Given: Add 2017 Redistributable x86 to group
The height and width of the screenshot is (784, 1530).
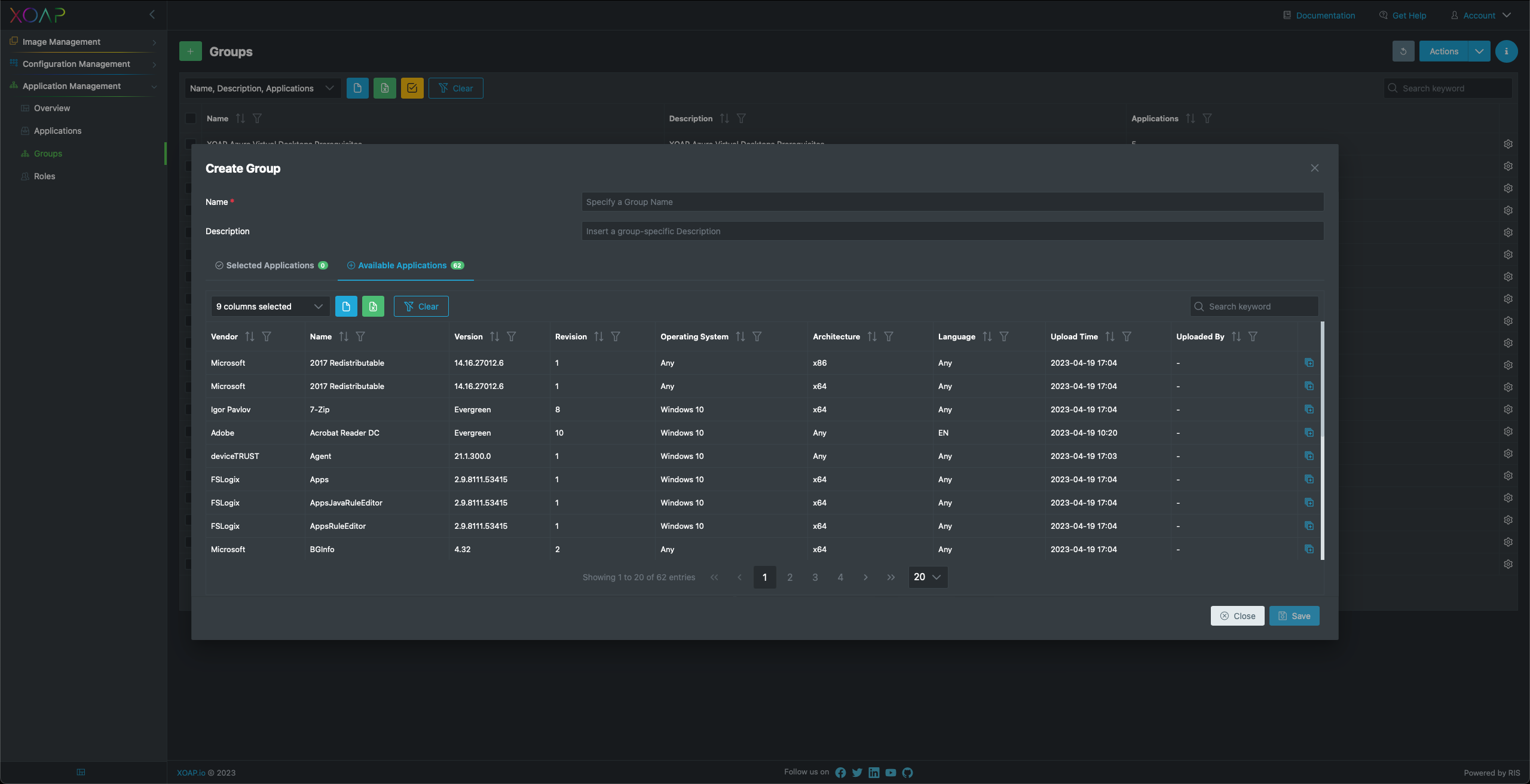Looking at the screenshot, I should coord(1309,363).
